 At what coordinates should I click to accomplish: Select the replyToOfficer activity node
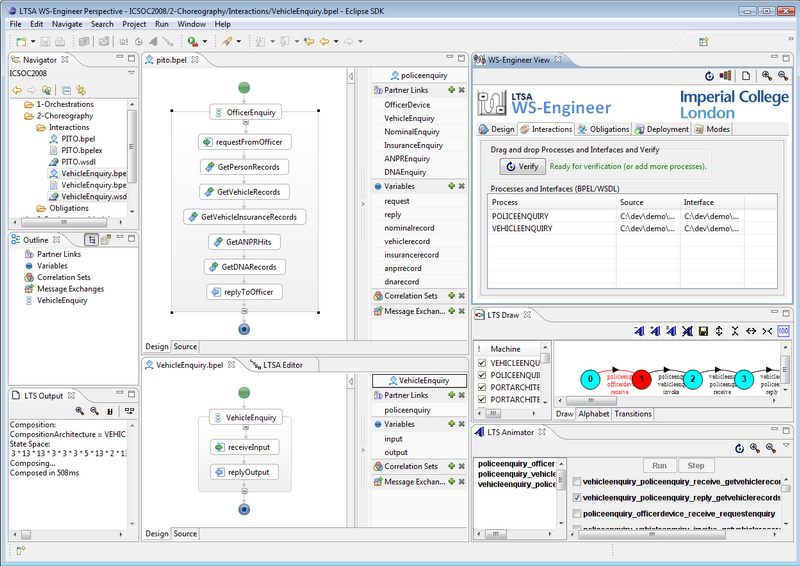pyautogui.click(x=244, y=292)
